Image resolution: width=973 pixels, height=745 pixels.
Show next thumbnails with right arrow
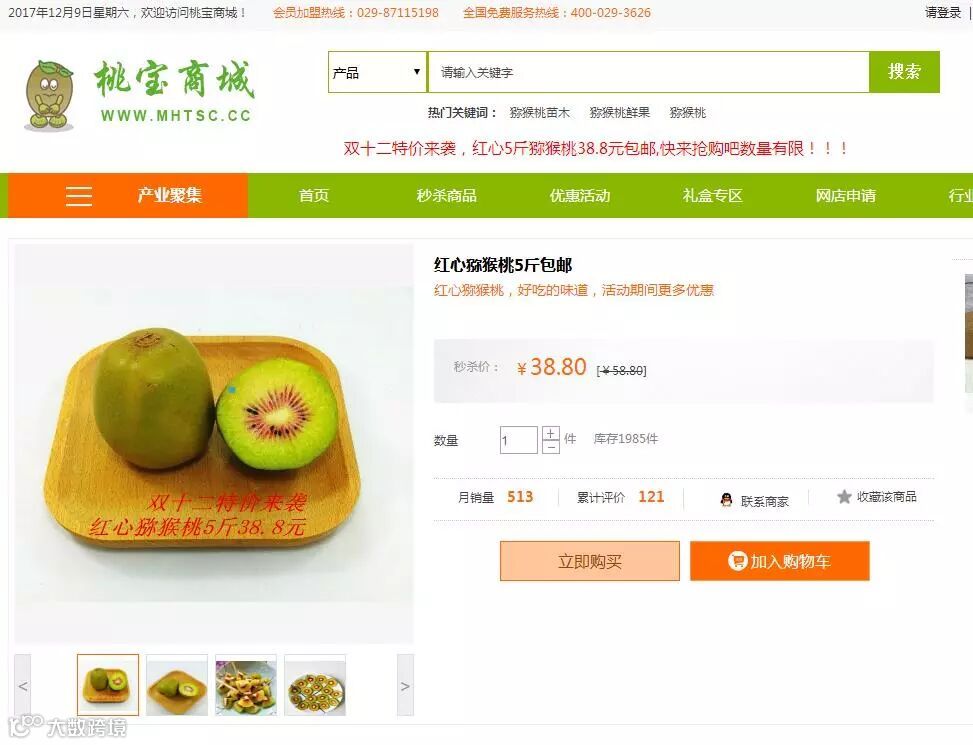(x=405, y=685)
